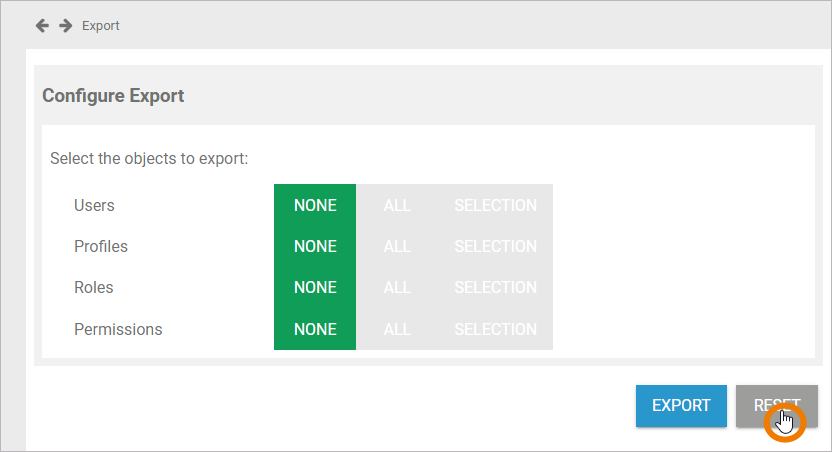The image size is (832, 452).
Task: Click the Export breadcrumb label
Action: pyautogui.click(x=101, y=26)
